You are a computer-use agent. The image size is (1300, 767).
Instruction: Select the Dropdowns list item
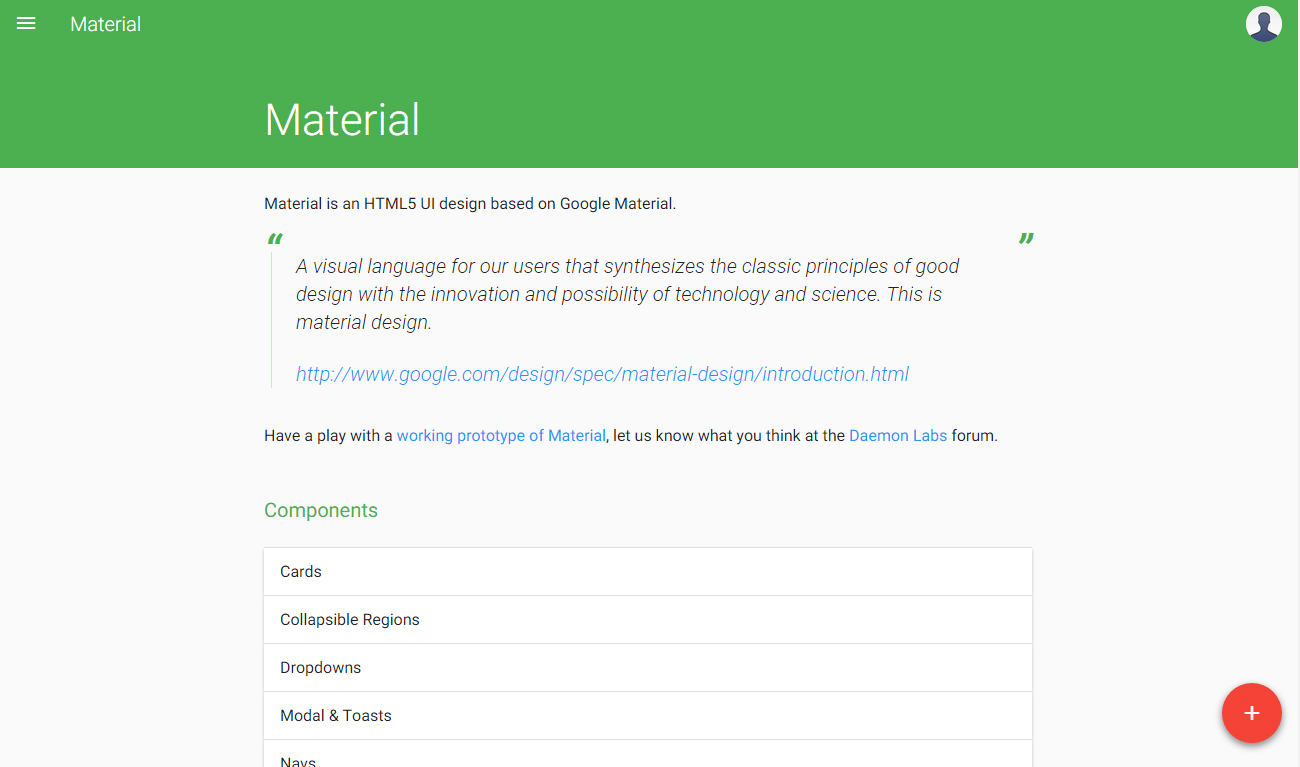click(x=648, y=668)
